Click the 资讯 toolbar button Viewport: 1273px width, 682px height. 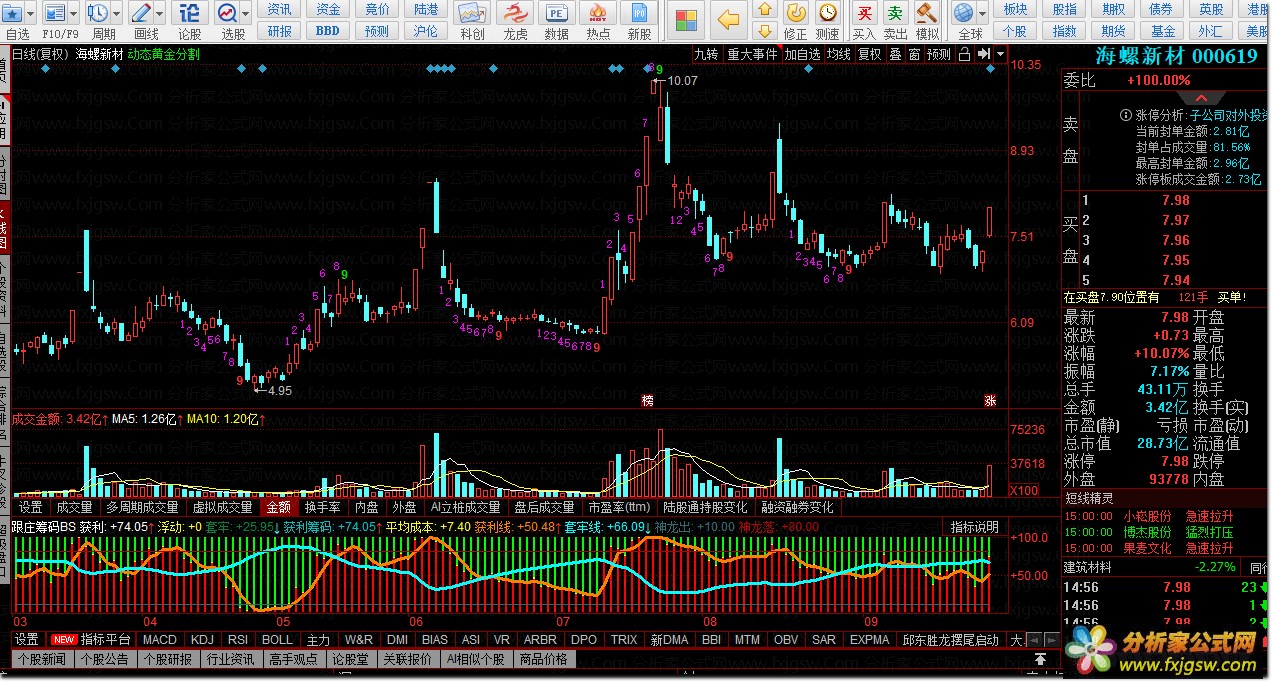point(280,9)
